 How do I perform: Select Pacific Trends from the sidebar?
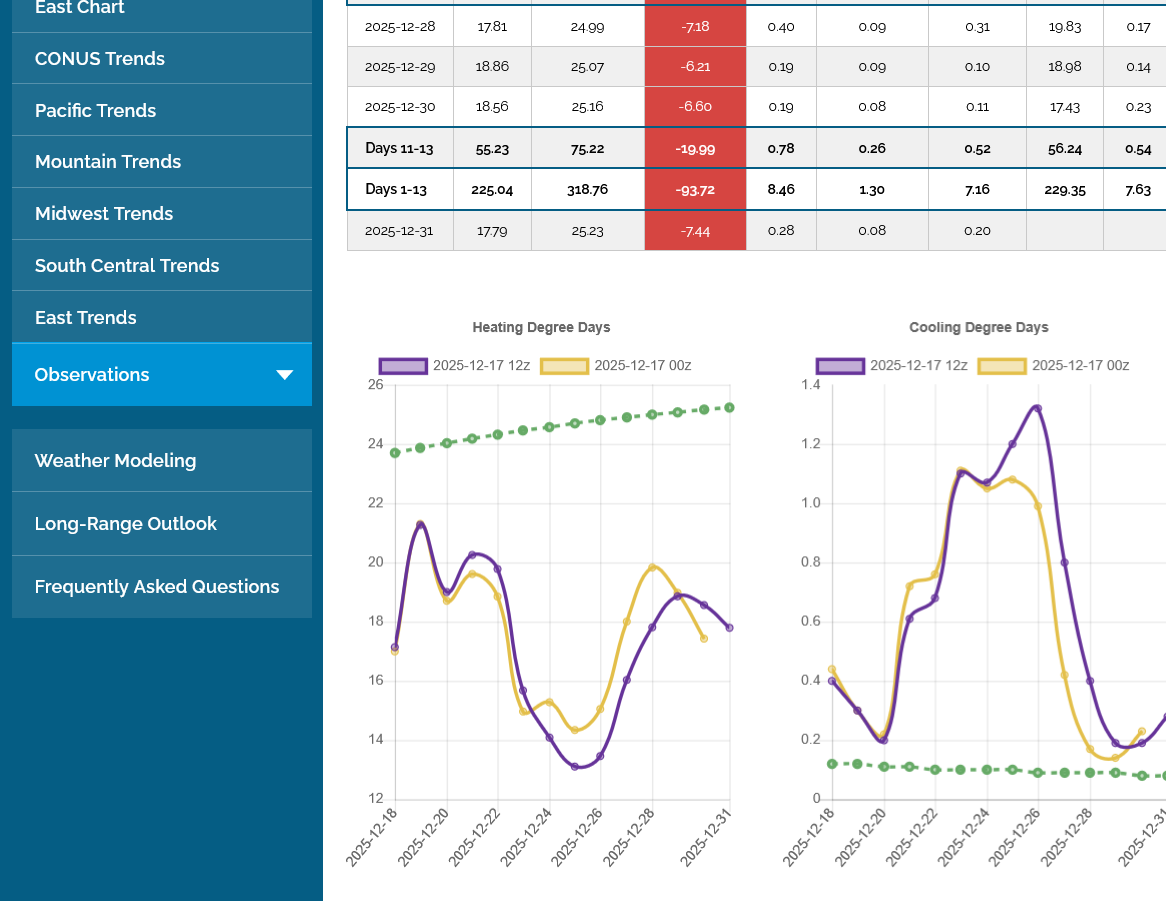point(96,111)
